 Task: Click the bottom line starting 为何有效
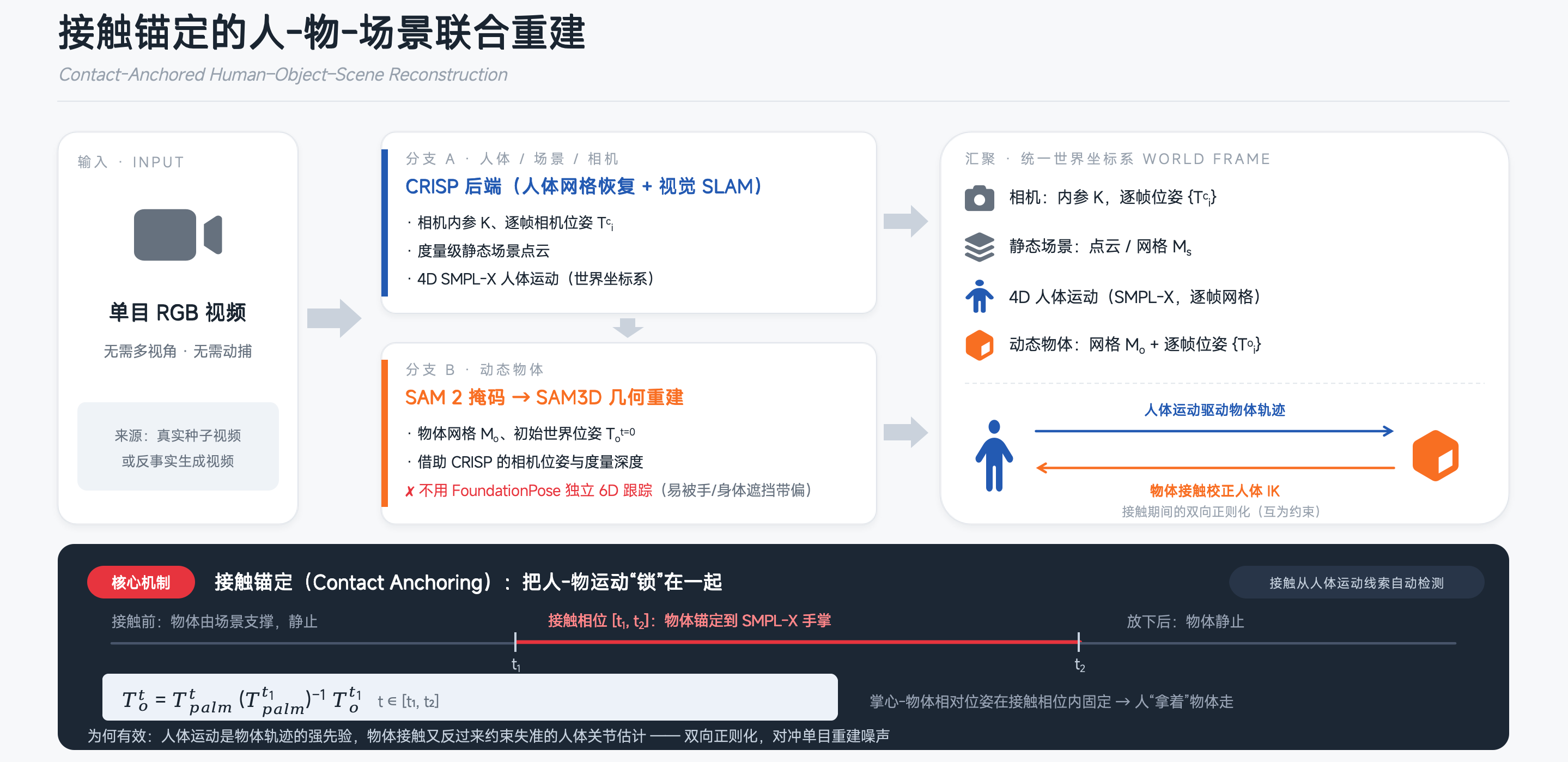click(x=488, y=736)
